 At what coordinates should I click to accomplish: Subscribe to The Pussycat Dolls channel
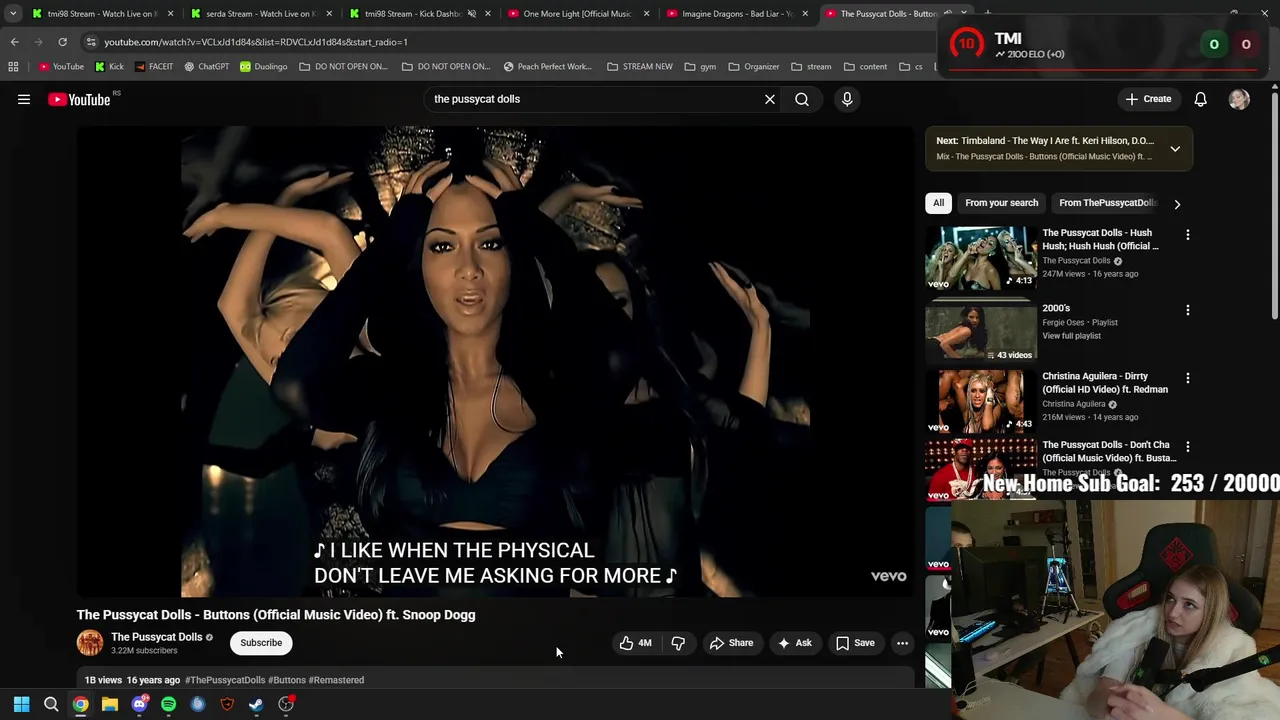(x=261, y=643)
